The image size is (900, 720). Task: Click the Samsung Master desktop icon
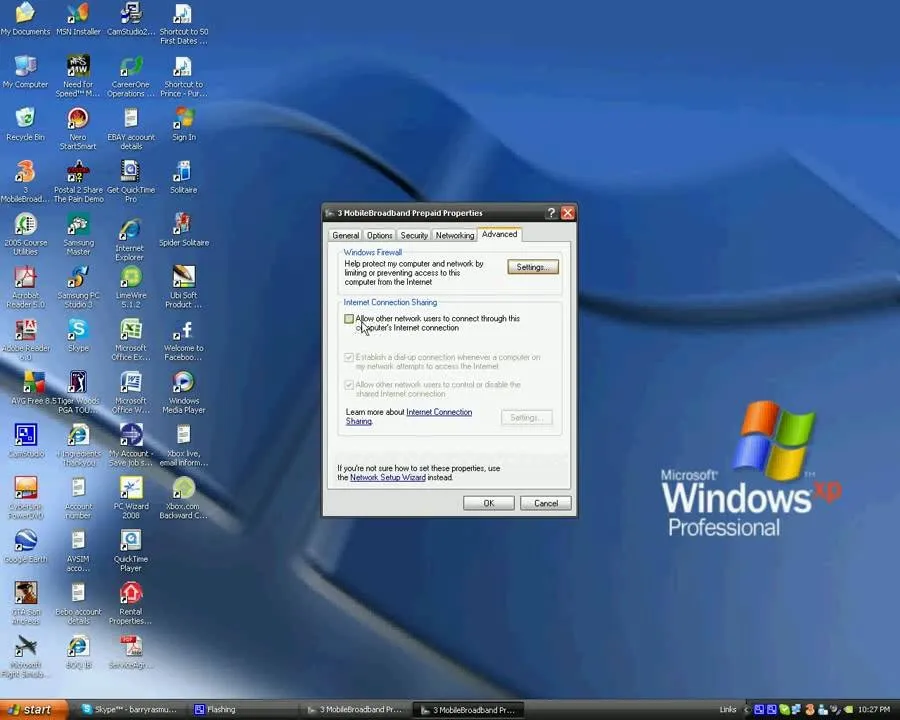point(78,234)
